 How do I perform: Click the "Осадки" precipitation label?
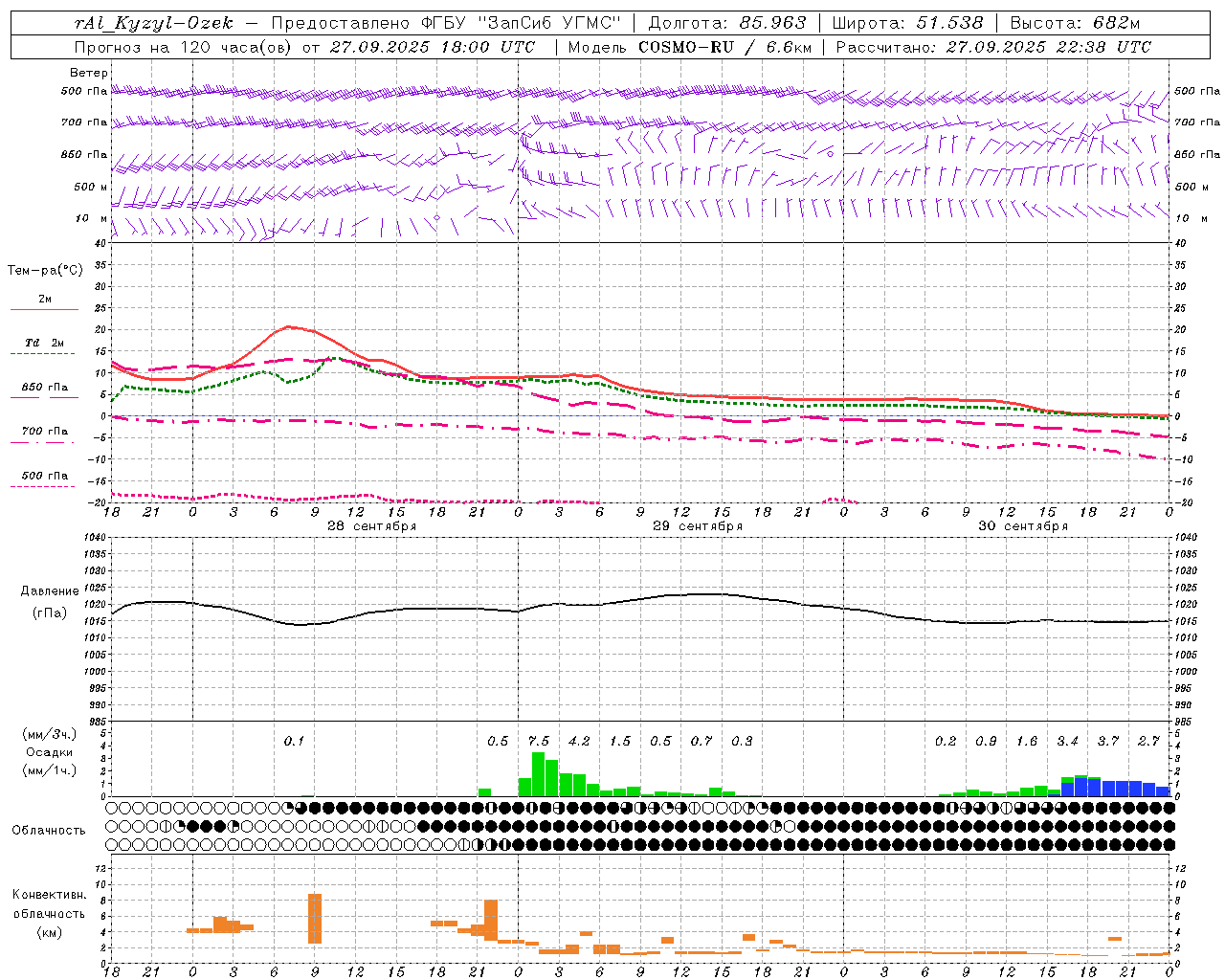(50, 752)
